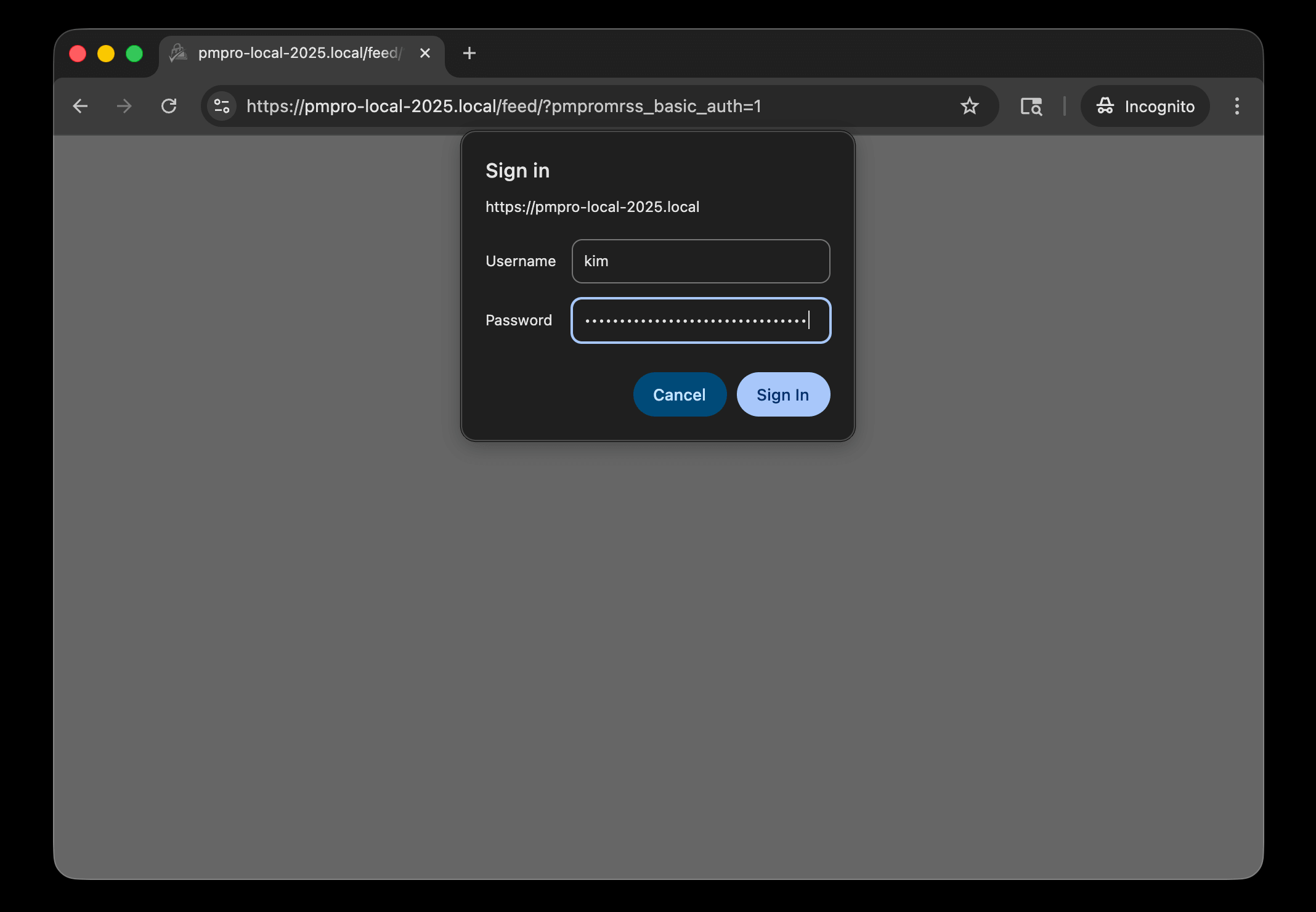Click the search-this-page icon beside the star
This screenshot has height=912, width=1316.
coord(1032,106)
